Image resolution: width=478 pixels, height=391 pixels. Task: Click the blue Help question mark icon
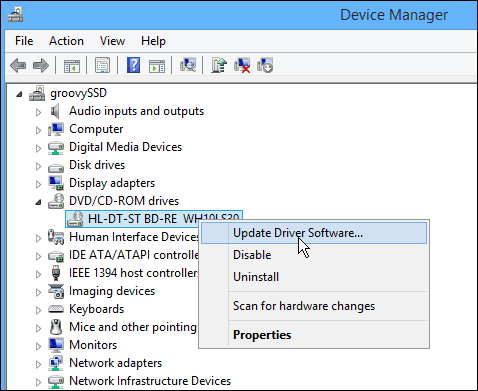(133, 65)
